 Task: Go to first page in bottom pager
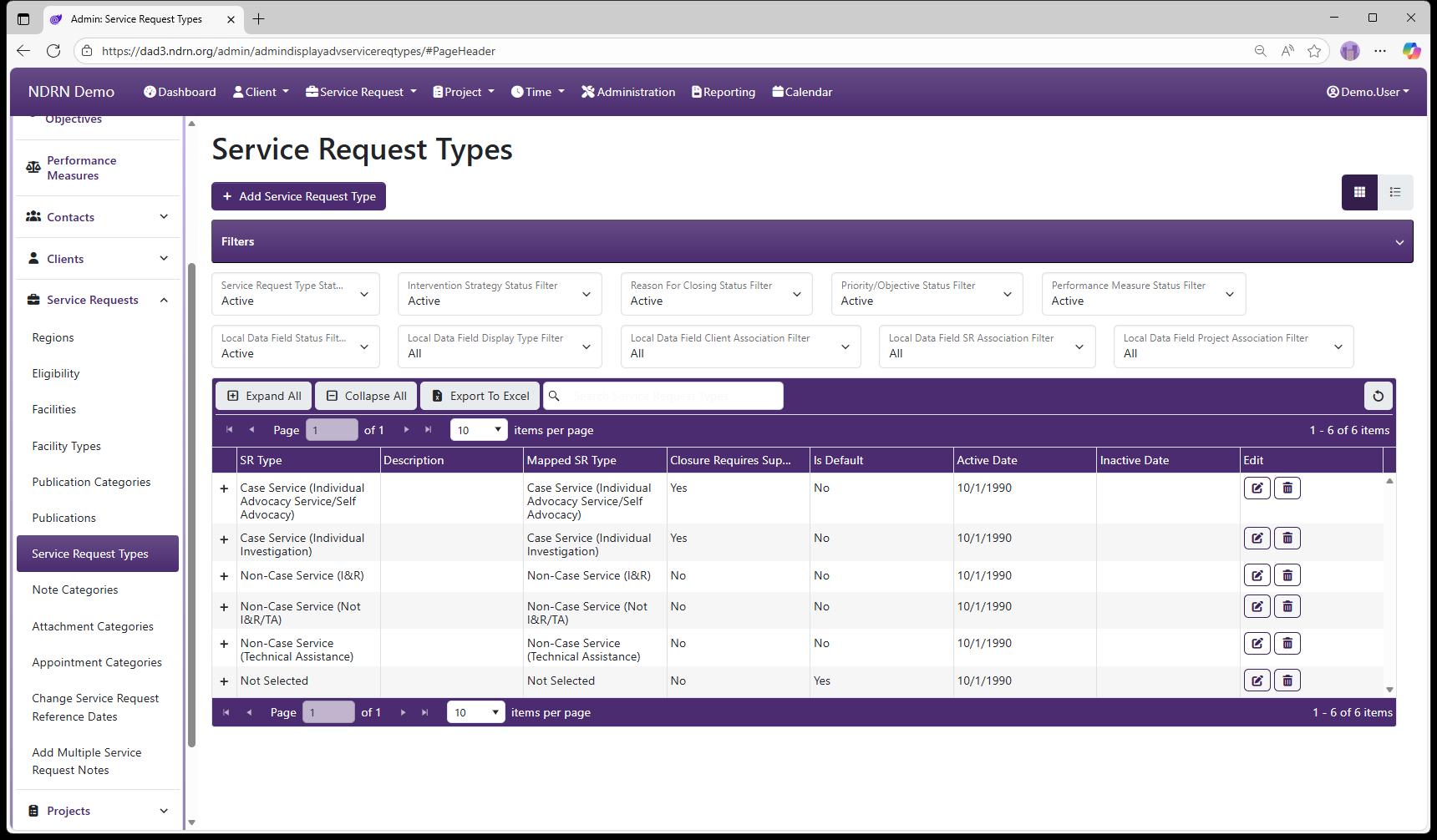coord(226,712)
